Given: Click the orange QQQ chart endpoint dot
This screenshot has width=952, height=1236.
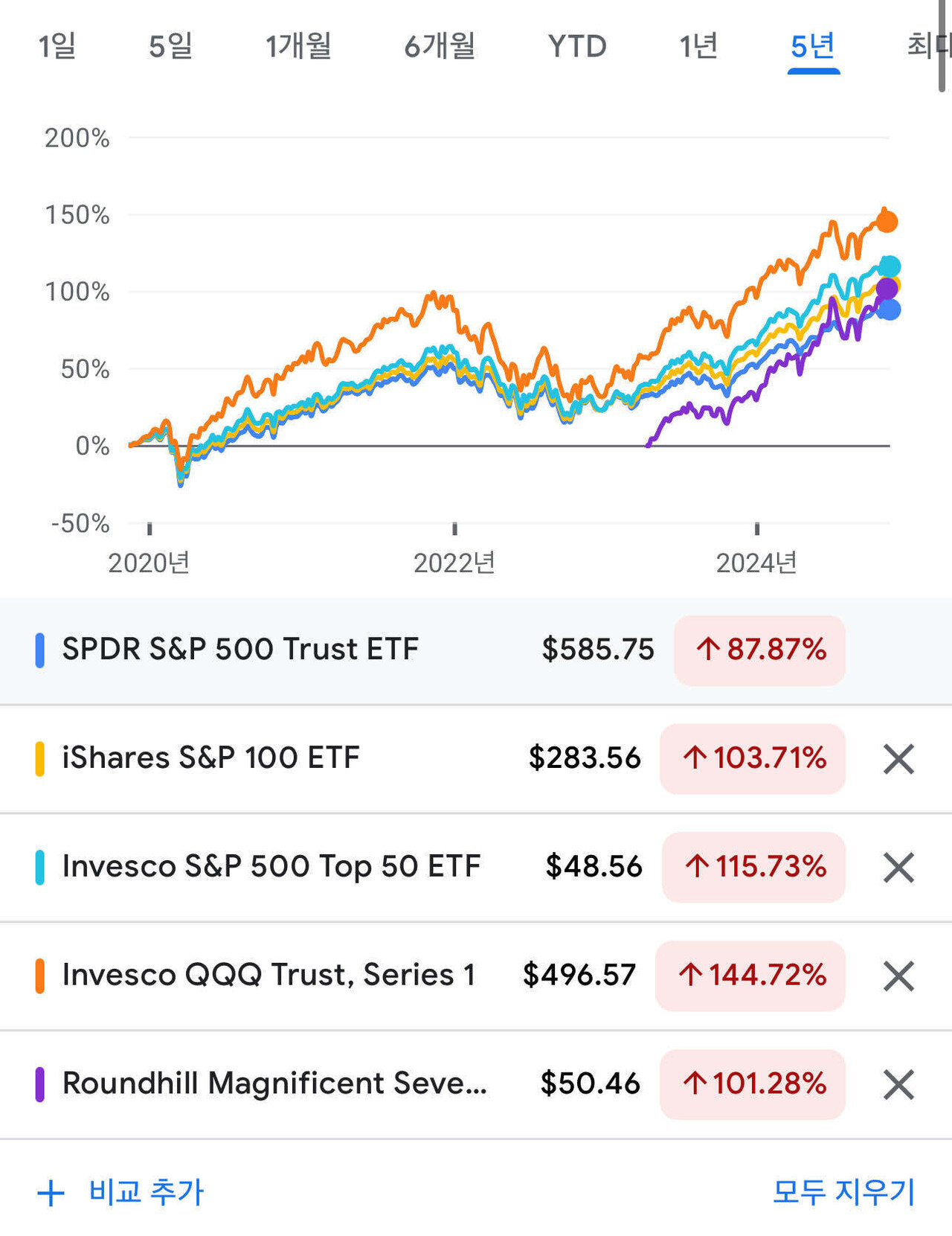Looking at the screenshot, I should pos(887,221).
